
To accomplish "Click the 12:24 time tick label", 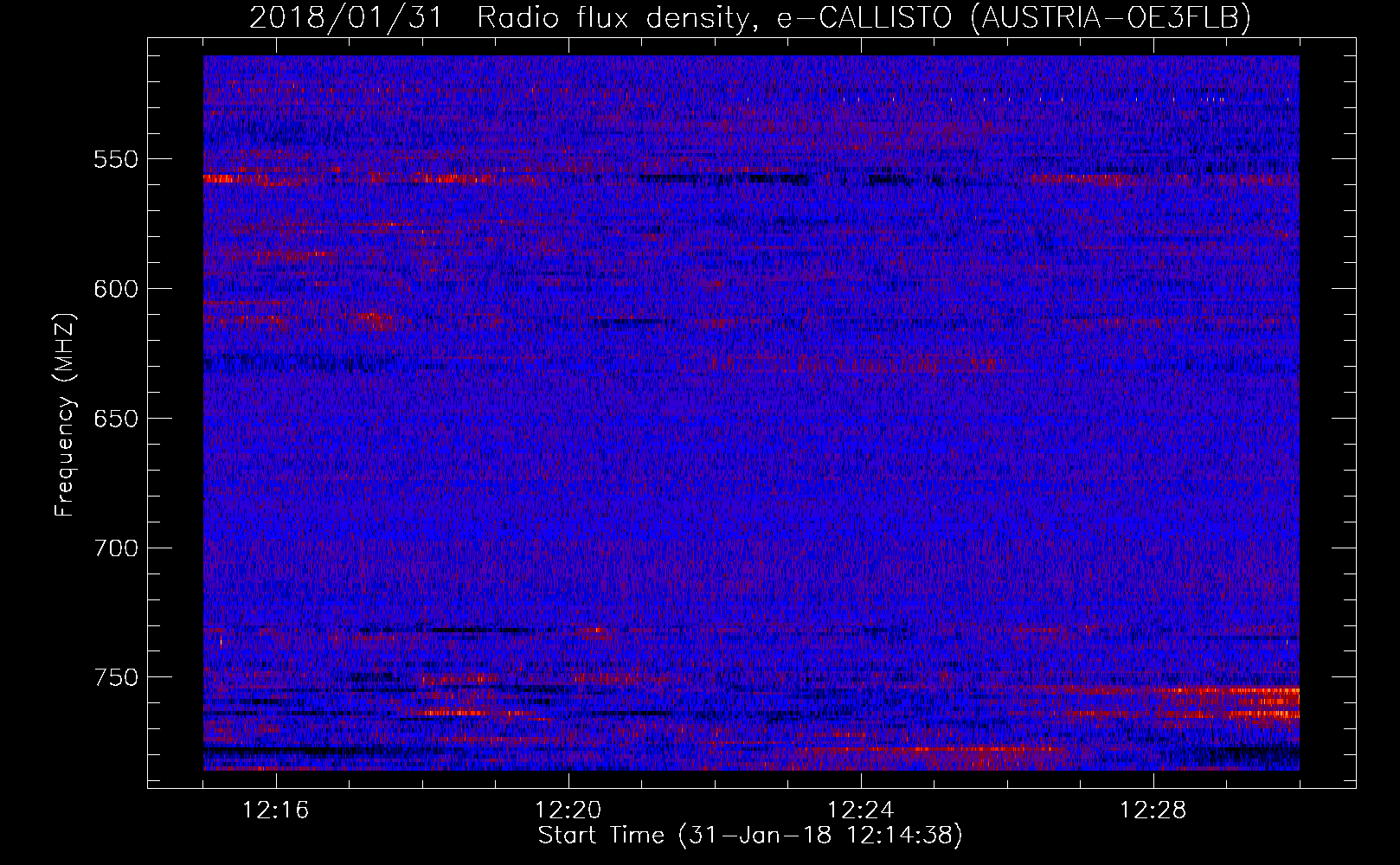I will click(861, 811).
